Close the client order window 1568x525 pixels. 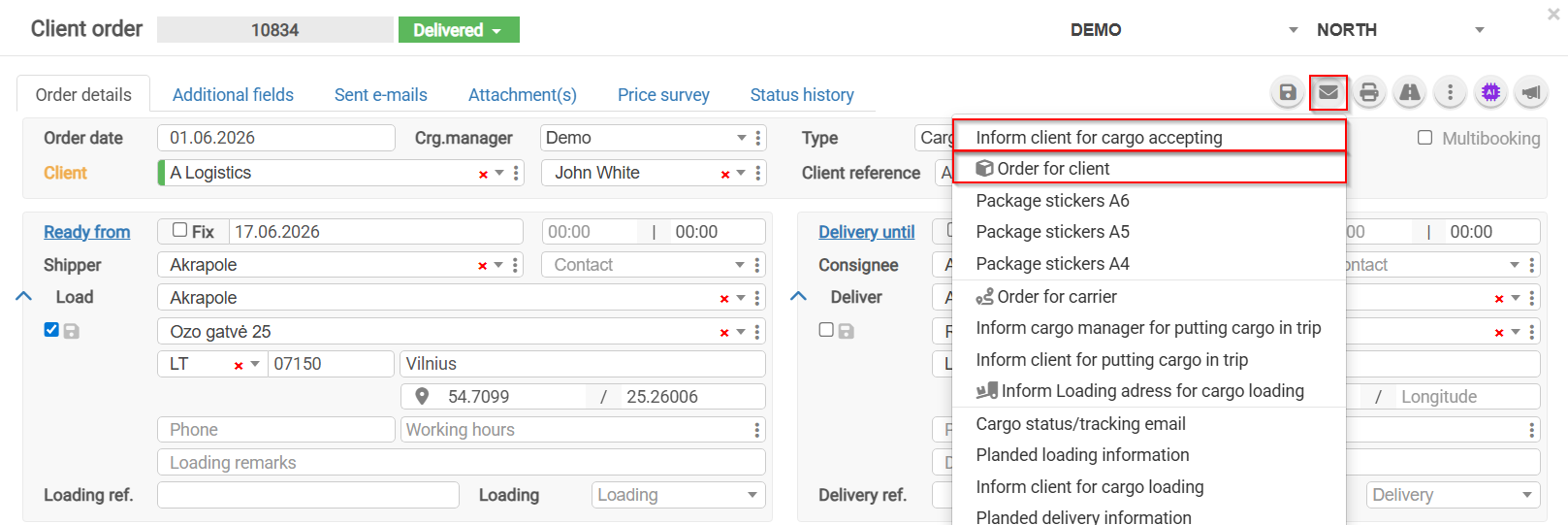tap(1552, 15)
